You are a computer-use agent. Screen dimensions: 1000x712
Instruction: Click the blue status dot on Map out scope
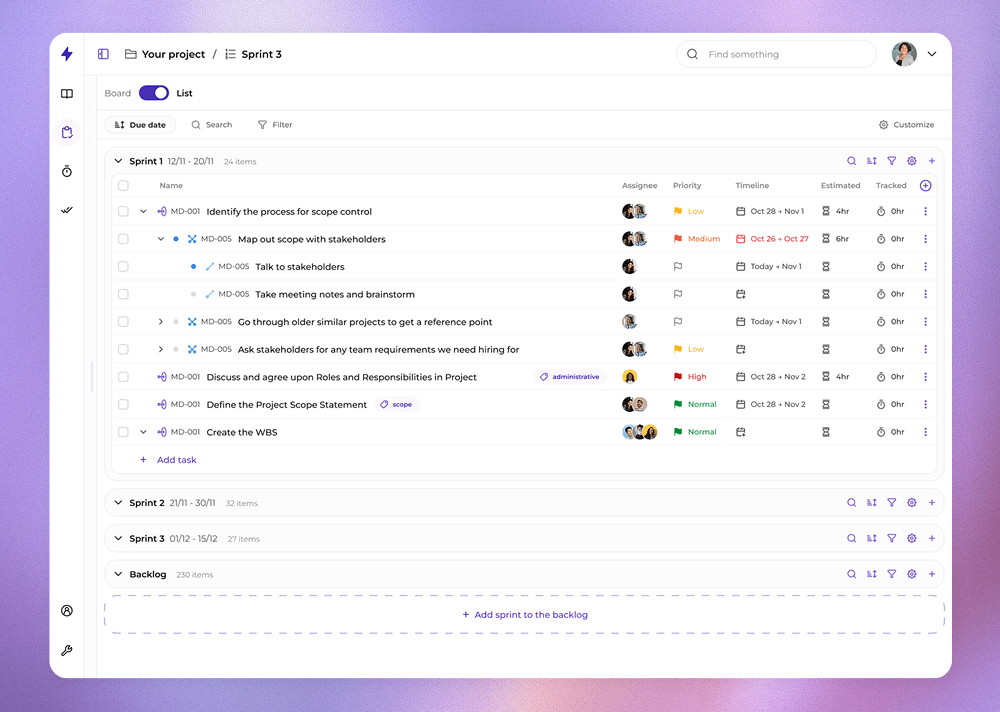(x=176, y=239)
